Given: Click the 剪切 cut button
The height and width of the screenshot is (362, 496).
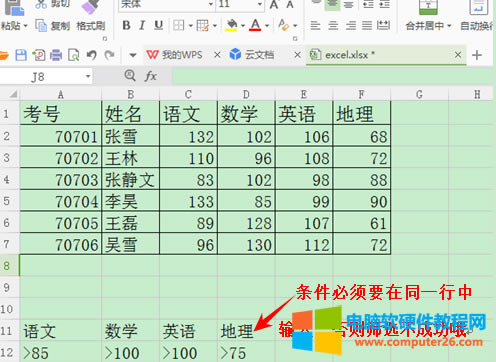Looking at the screenshot, I should coord(53,4).
